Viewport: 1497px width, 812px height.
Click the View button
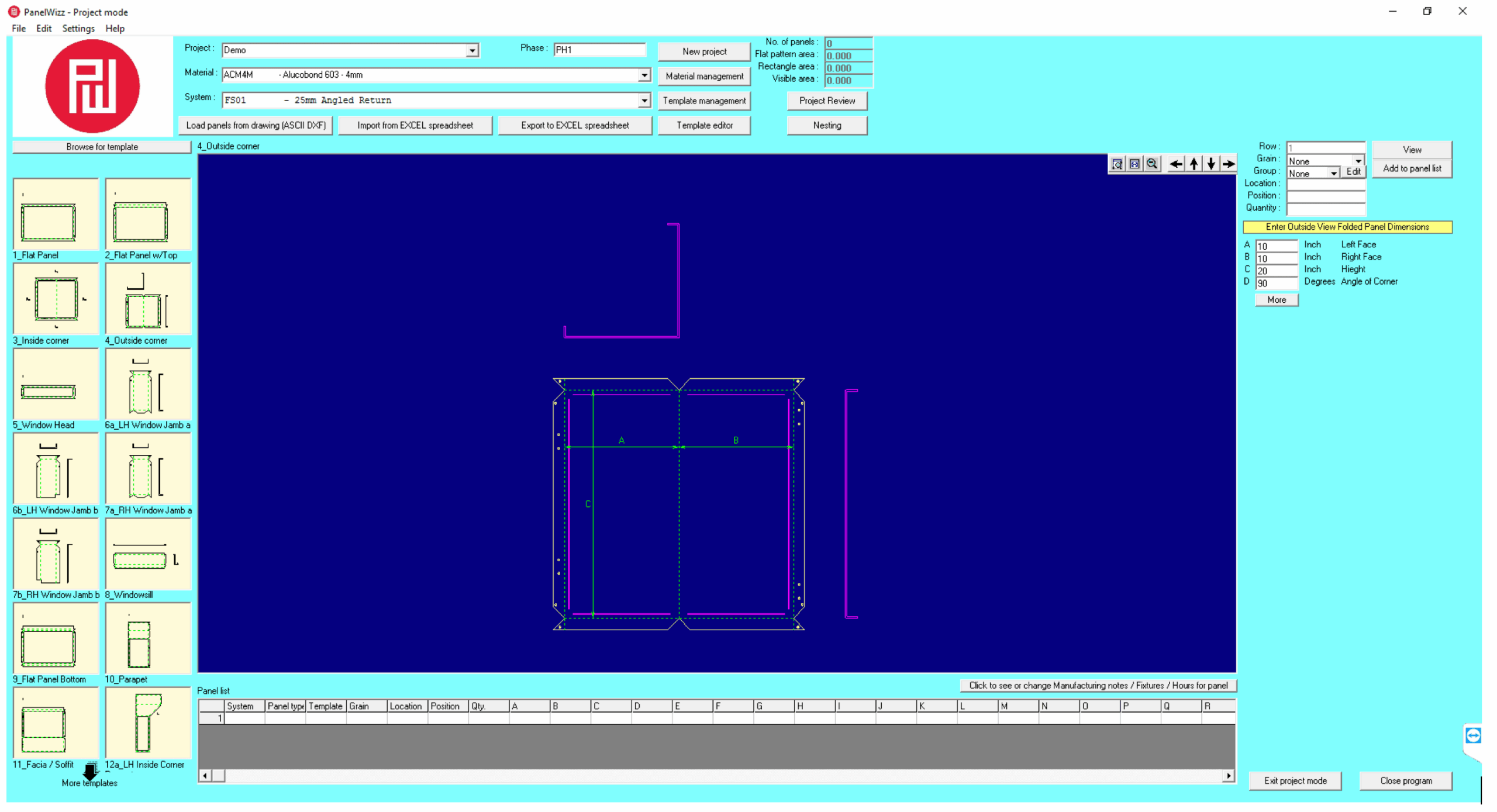click(1412, 150)
